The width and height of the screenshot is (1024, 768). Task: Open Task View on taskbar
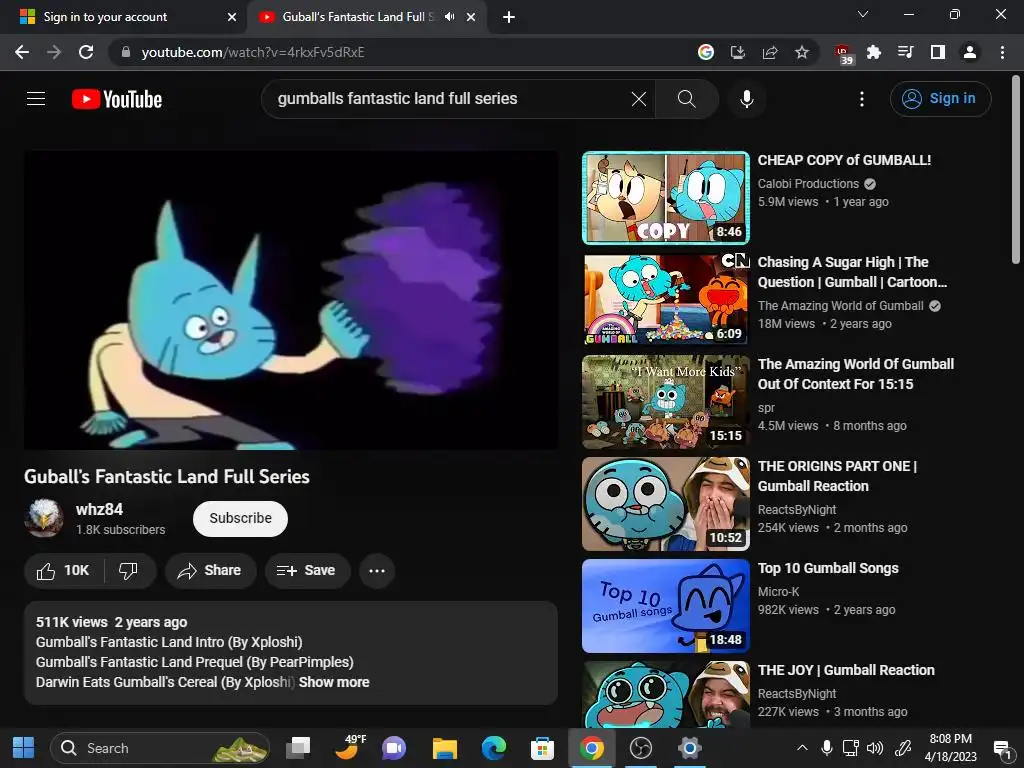[x=298, y=748]
